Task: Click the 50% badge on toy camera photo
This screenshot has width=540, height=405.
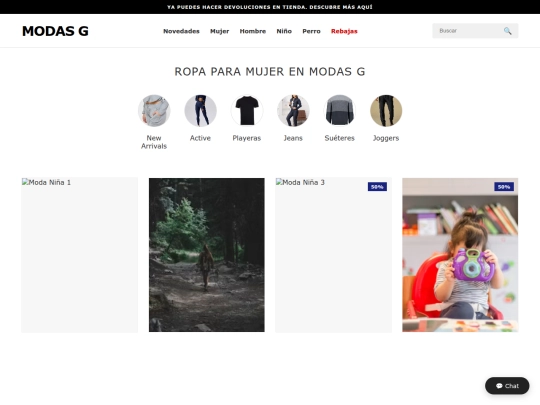Action: coord(504,187)
